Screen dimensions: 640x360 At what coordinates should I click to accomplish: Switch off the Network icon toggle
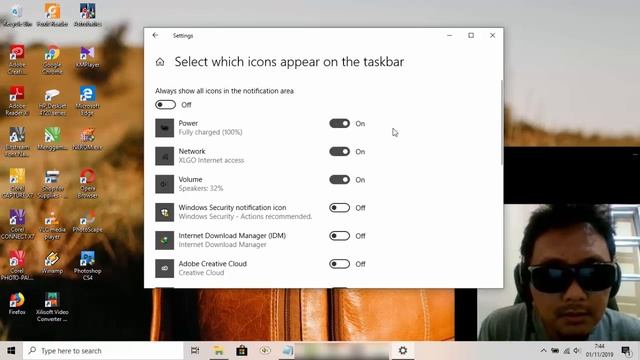click(340, 151)
